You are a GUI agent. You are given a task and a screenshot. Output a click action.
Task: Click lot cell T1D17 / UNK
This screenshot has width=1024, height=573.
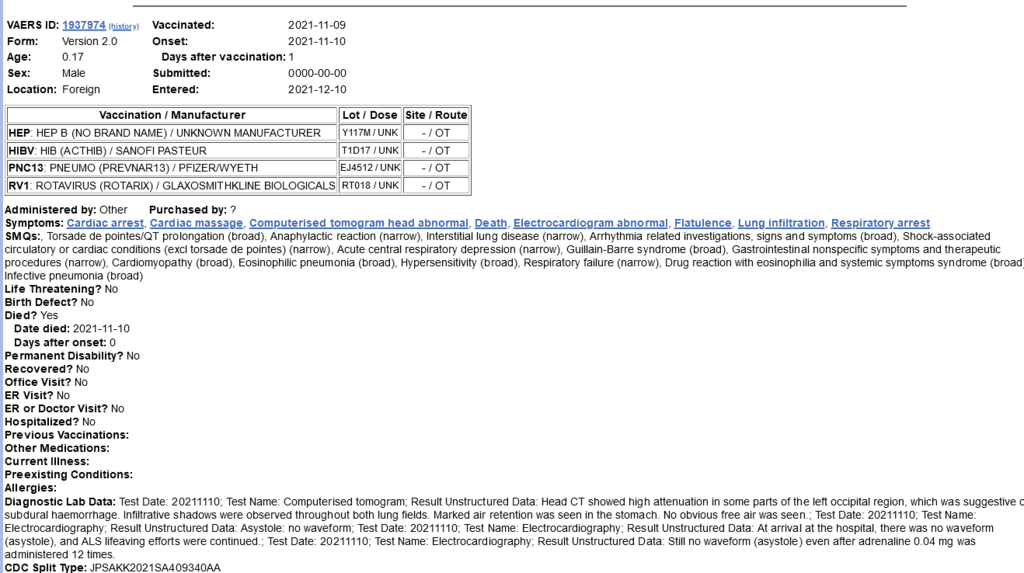(x=370, y=150)
